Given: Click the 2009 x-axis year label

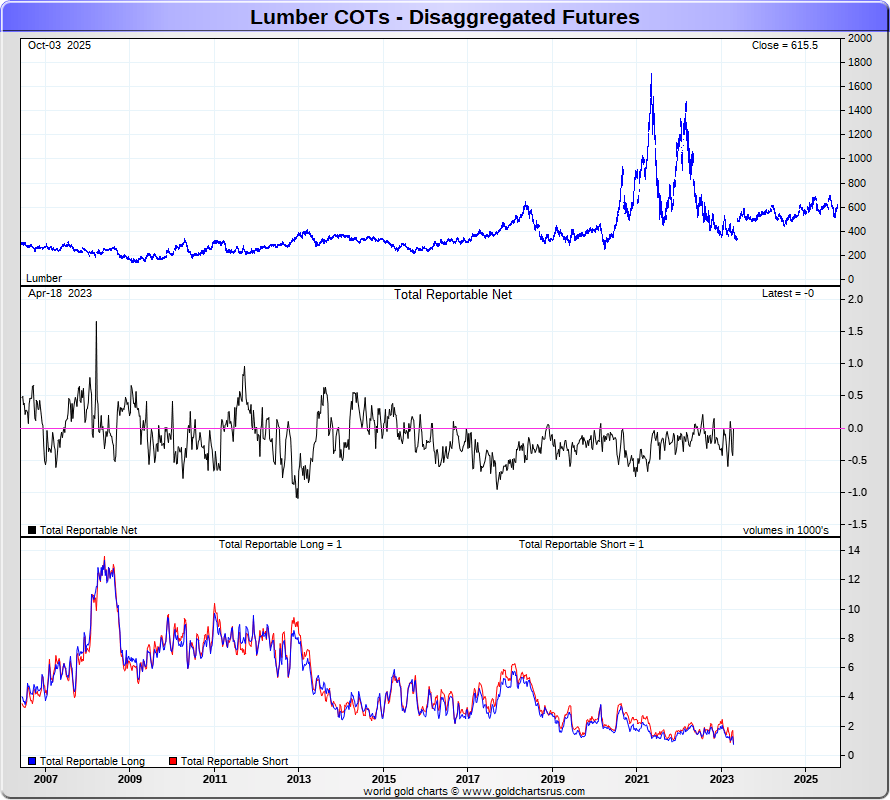Looking at the screenshot, I should pos(130,779).
